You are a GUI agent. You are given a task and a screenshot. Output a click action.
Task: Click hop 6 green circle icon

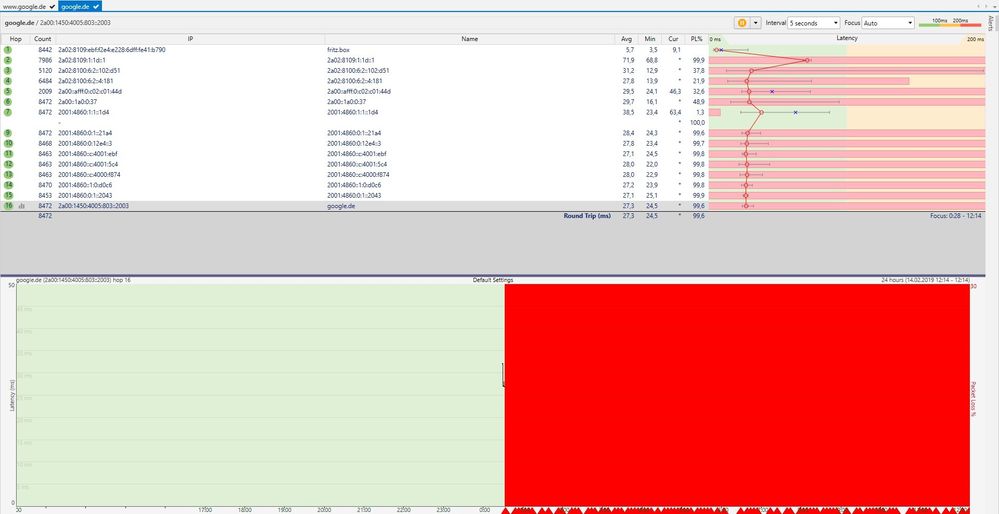coord(8,101)
